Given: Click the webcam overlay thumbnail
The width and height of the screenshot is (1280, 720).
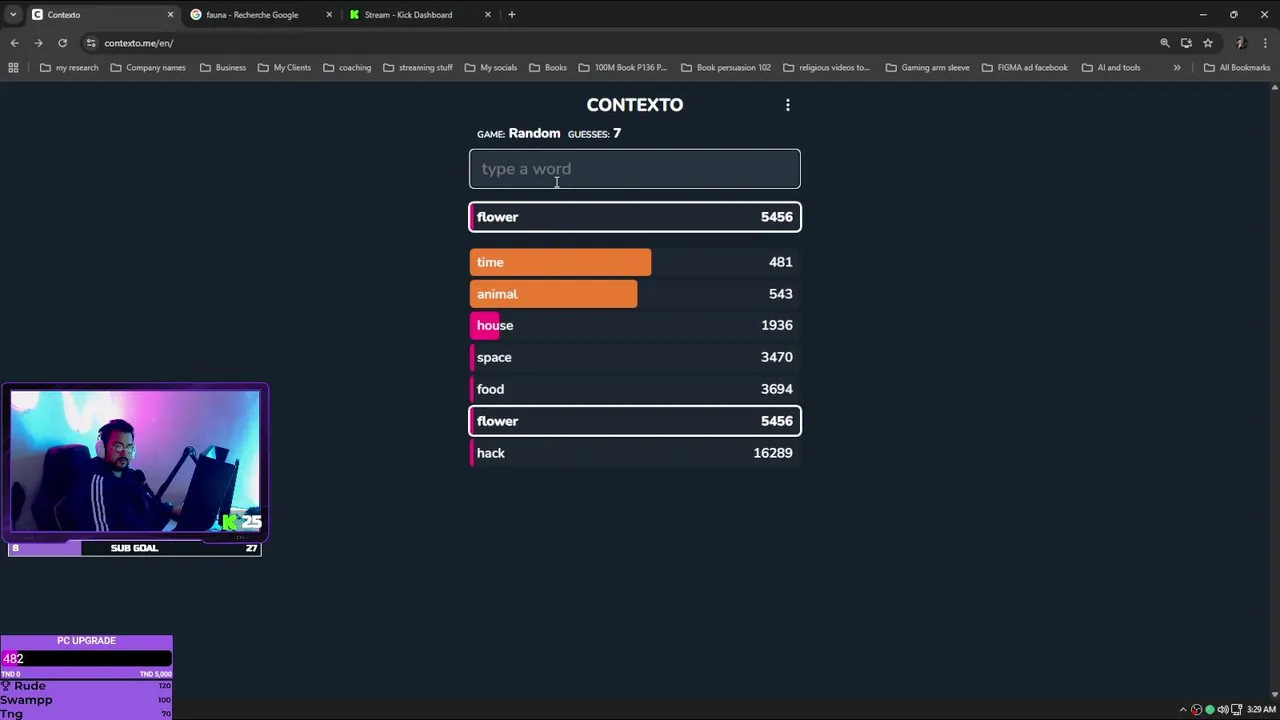Looking at the screenshot, I should coord(135,461).
